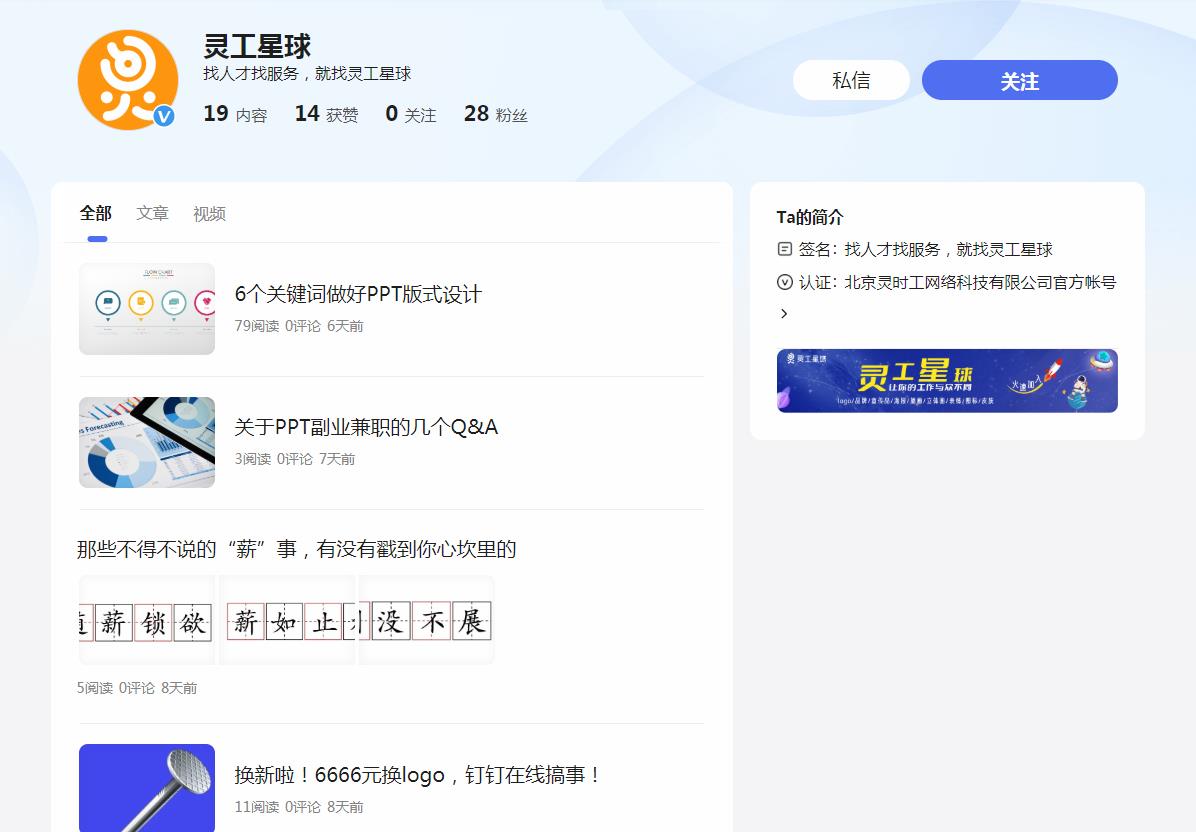Click 认证 北京灵时工网络科技有限公司 text
This screenshot has width=1196, height=832.
(x=957, y=282)
